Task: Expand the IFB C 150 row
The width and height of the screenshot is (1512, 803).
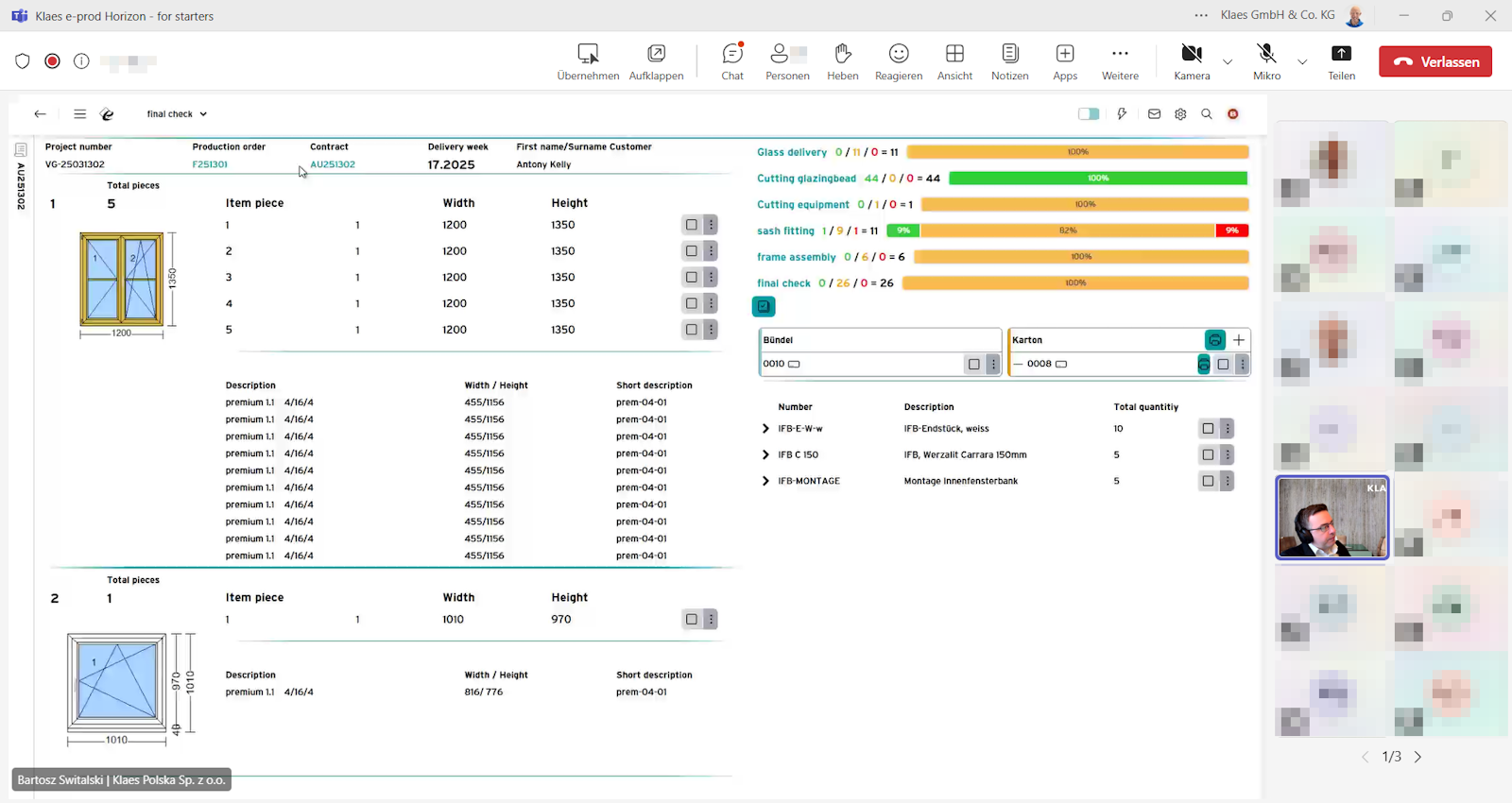Action: 765,455
